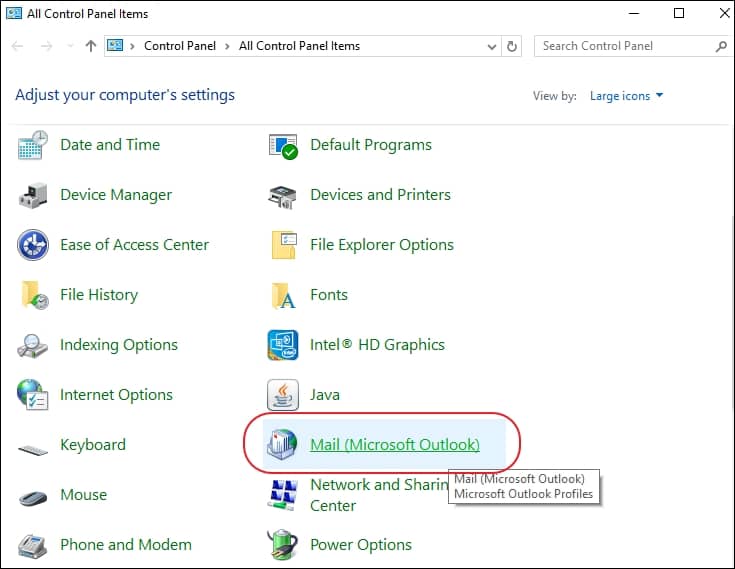Screen dimensions: 735x569
Task: Click the Device Manager icon
Action: (32, 195)
